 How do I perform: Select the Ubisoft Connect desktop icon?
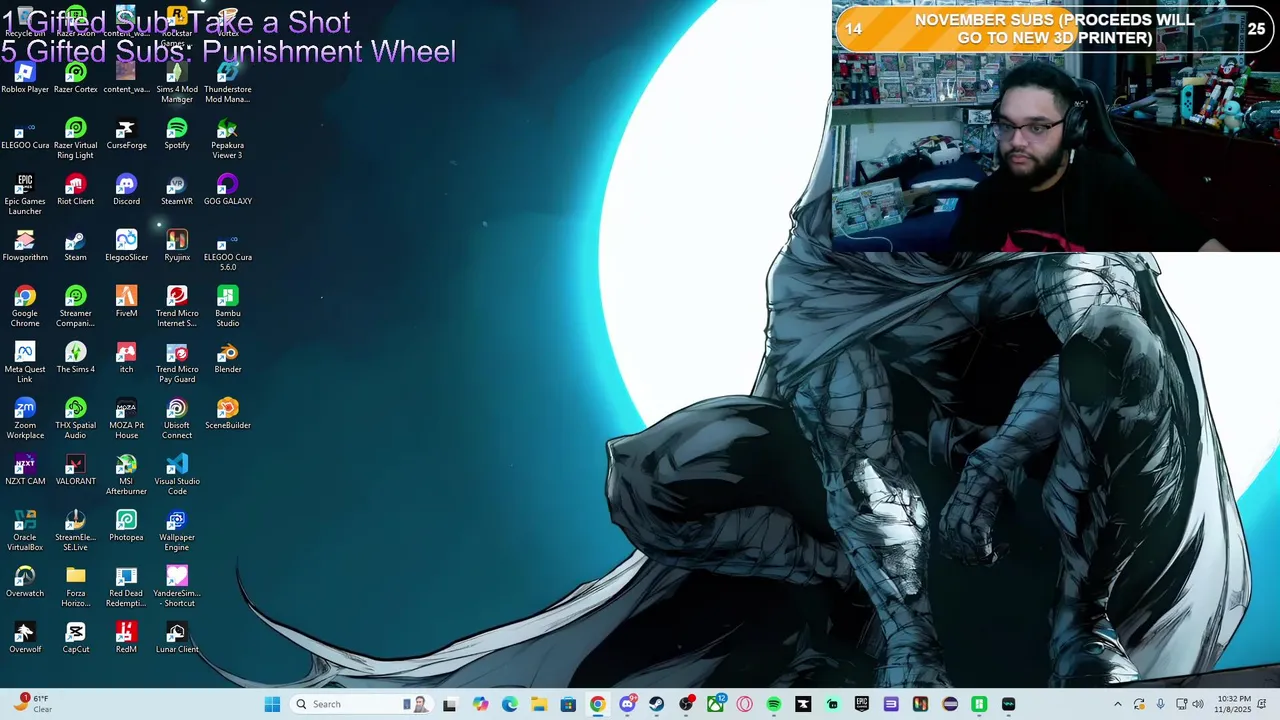[x=177, y=420]
